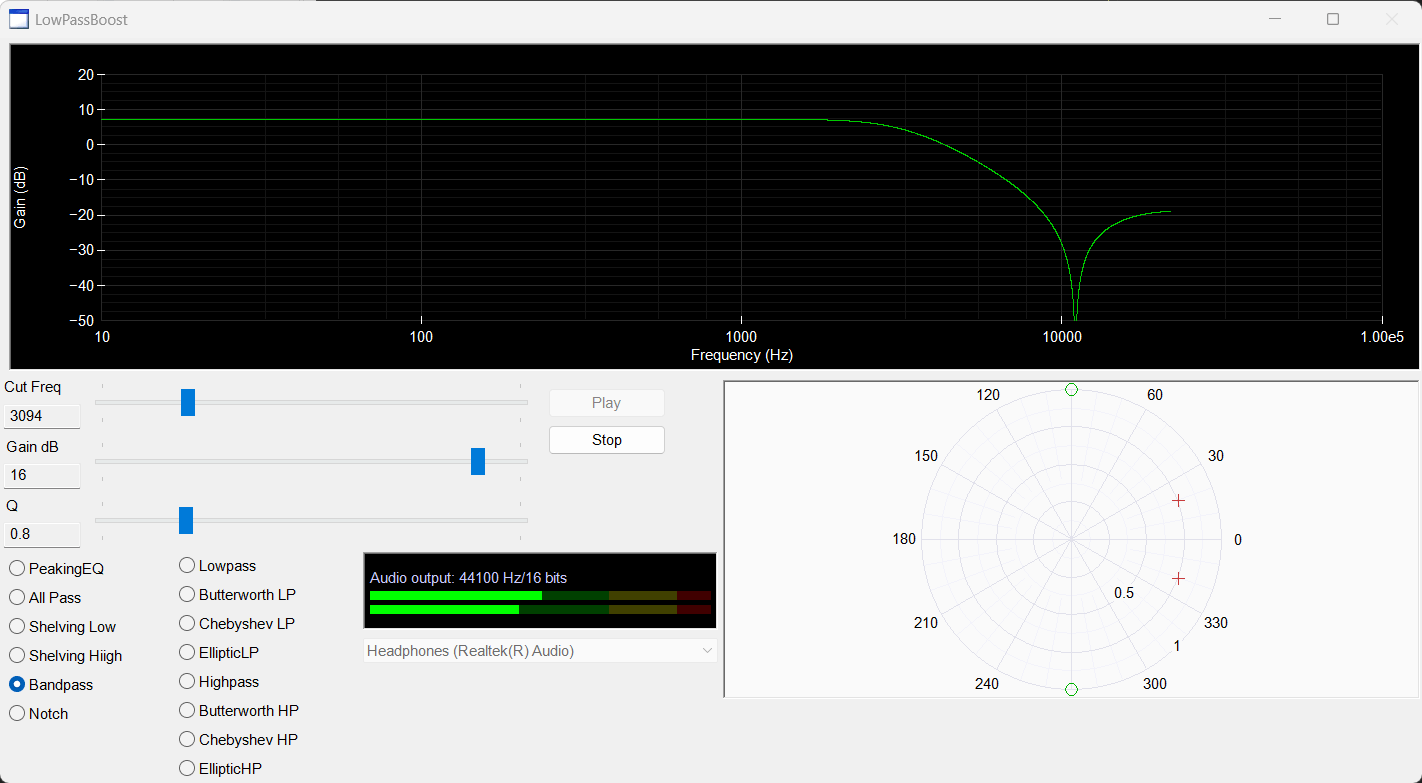Select the Notch filter radio button
The width and height of the screenshot is (1422, 783).
[x=39, y=714]
